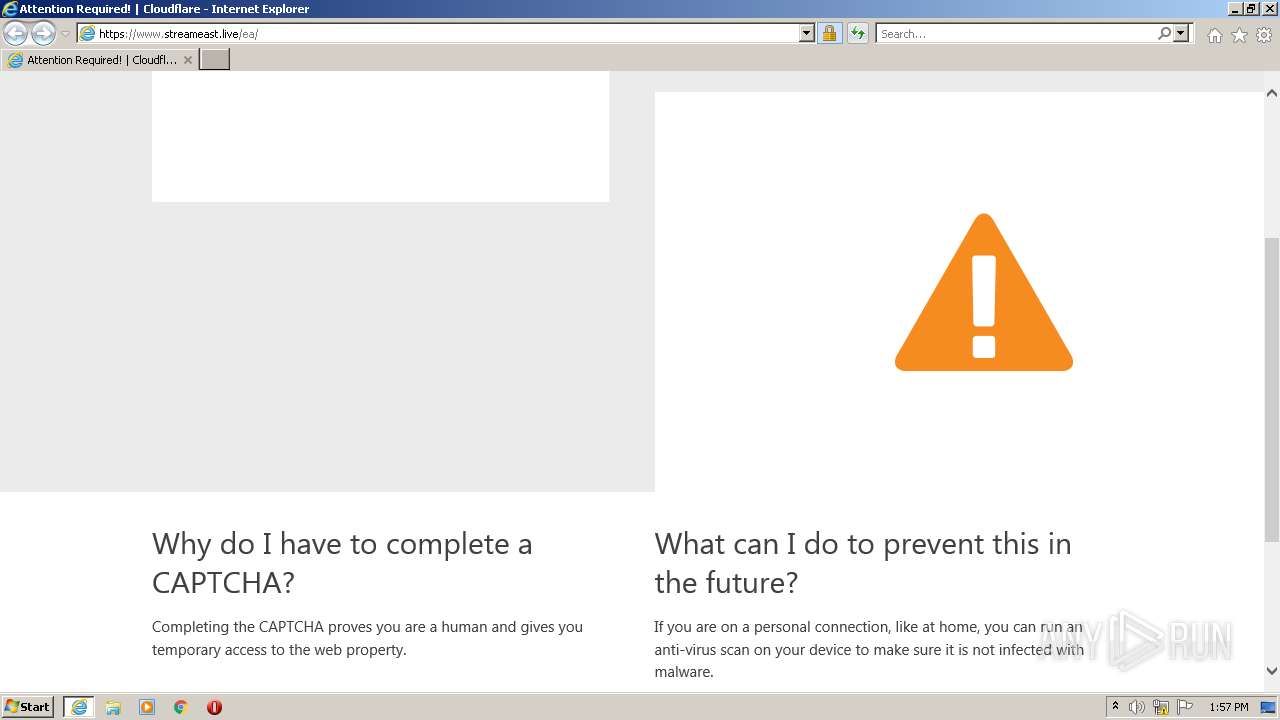
Task: Open the volume speaker tray icon
Action: (1137, 707)
